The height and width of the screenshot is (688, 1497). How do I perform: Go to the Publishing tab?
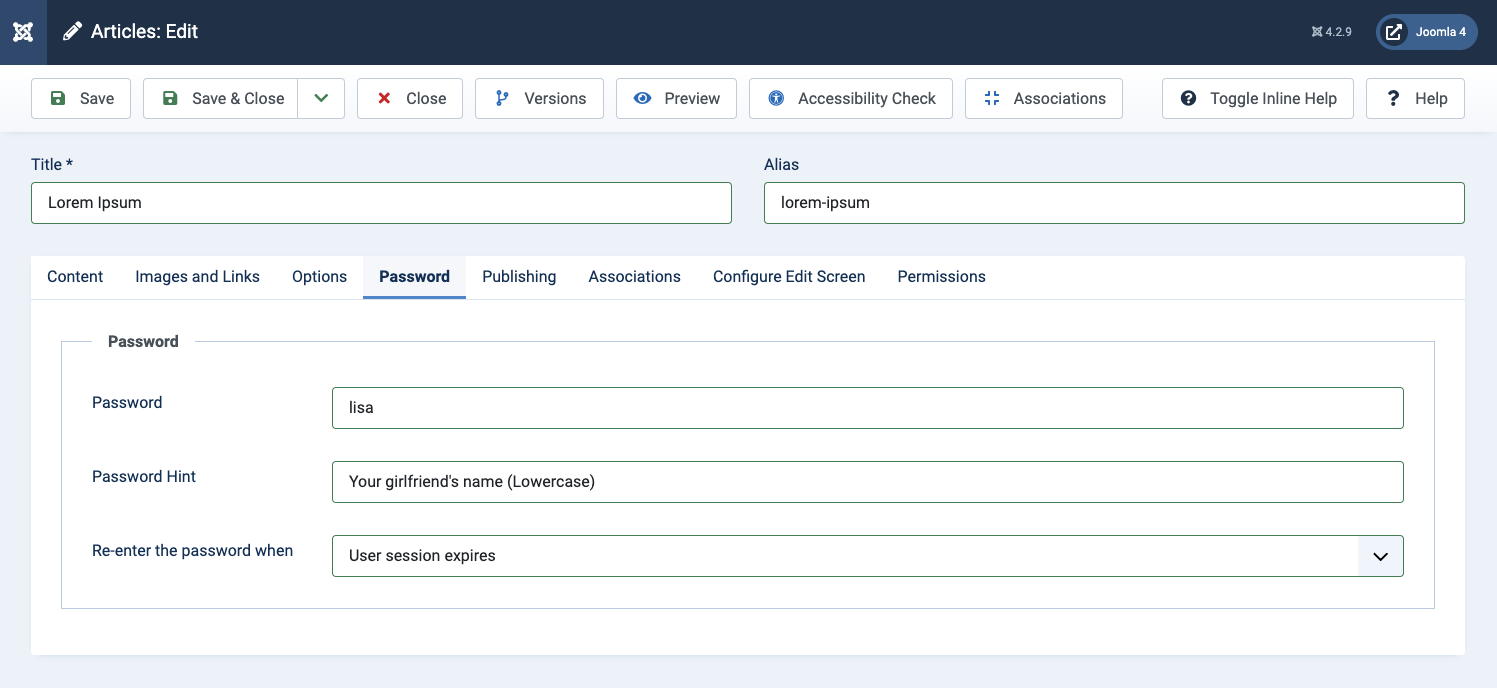coord(519,277)
